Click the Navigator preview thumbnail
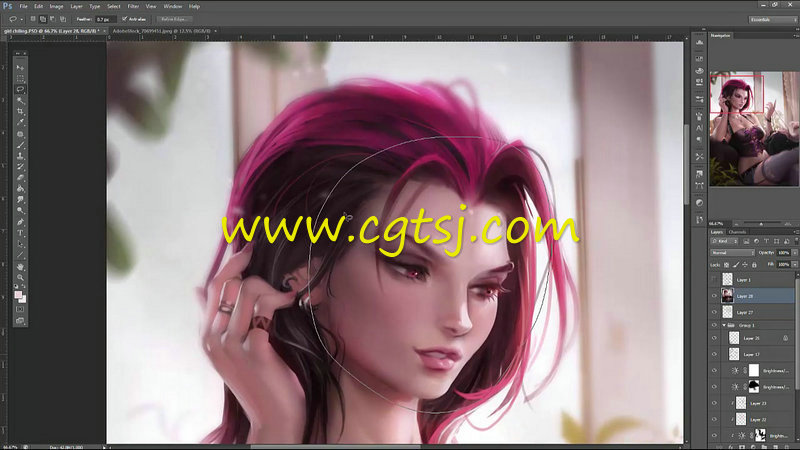Screen dimensions: 800x450 click(x=754, y=128)
